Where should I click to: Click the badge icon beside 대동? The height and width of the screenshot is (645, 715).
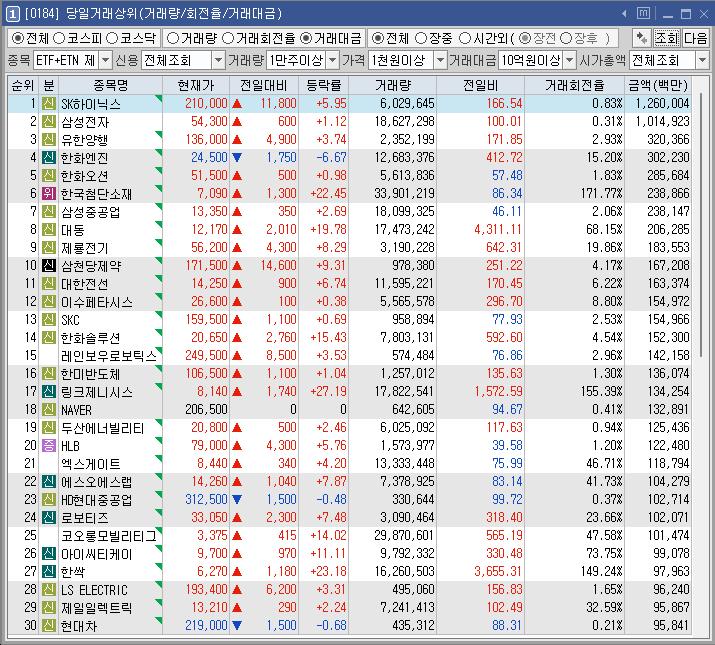pyautogui.click(x=49, y=229)
